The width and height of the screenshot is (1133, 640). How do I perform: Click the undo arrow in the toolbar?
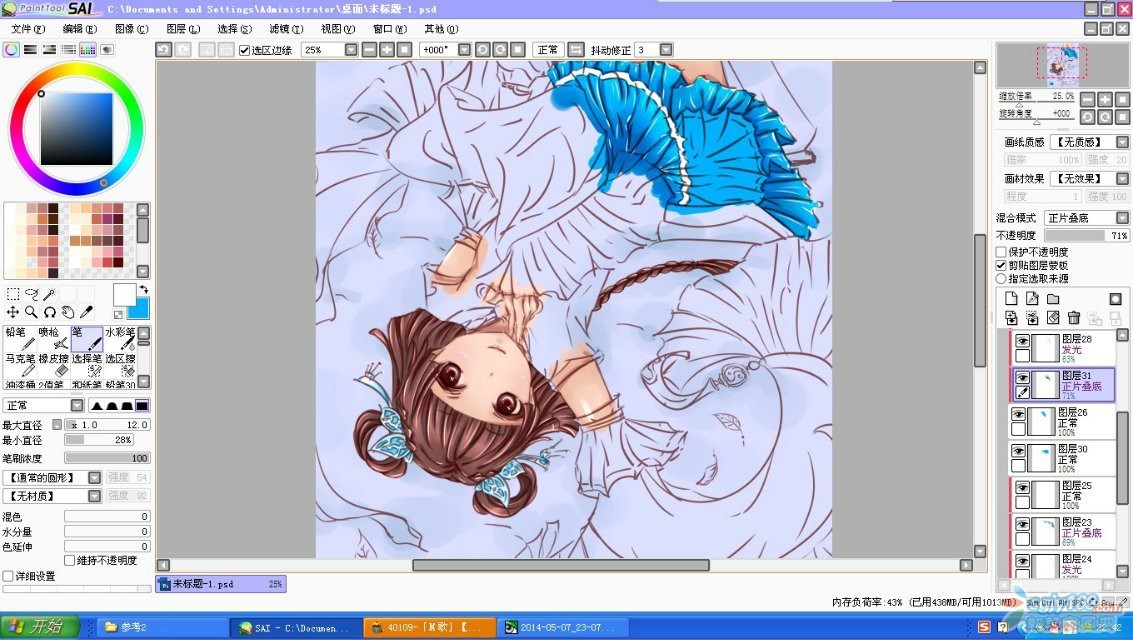point(163,50)
